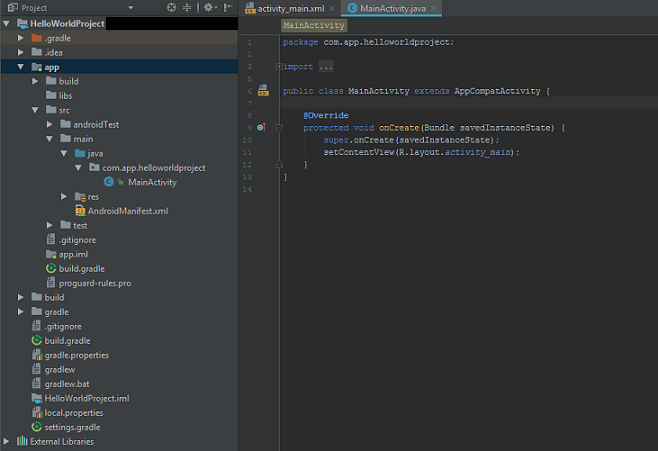Collapse the app module folder
The height and width of the screenshot is (451, 658).
point(22,67)
